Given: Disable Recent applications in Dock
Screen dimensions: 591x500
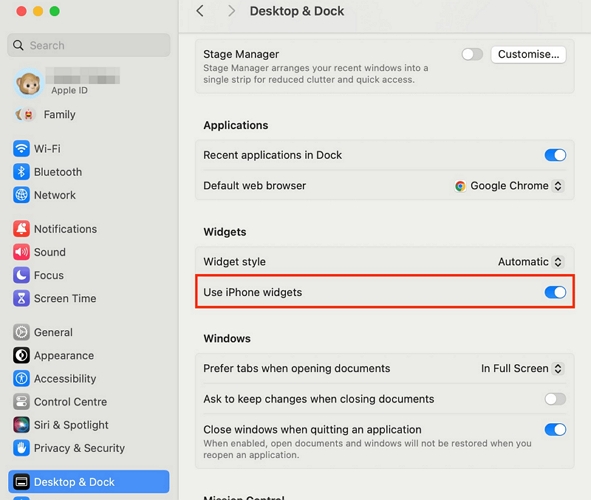Looking at the screenshot, I should (555, 155).
